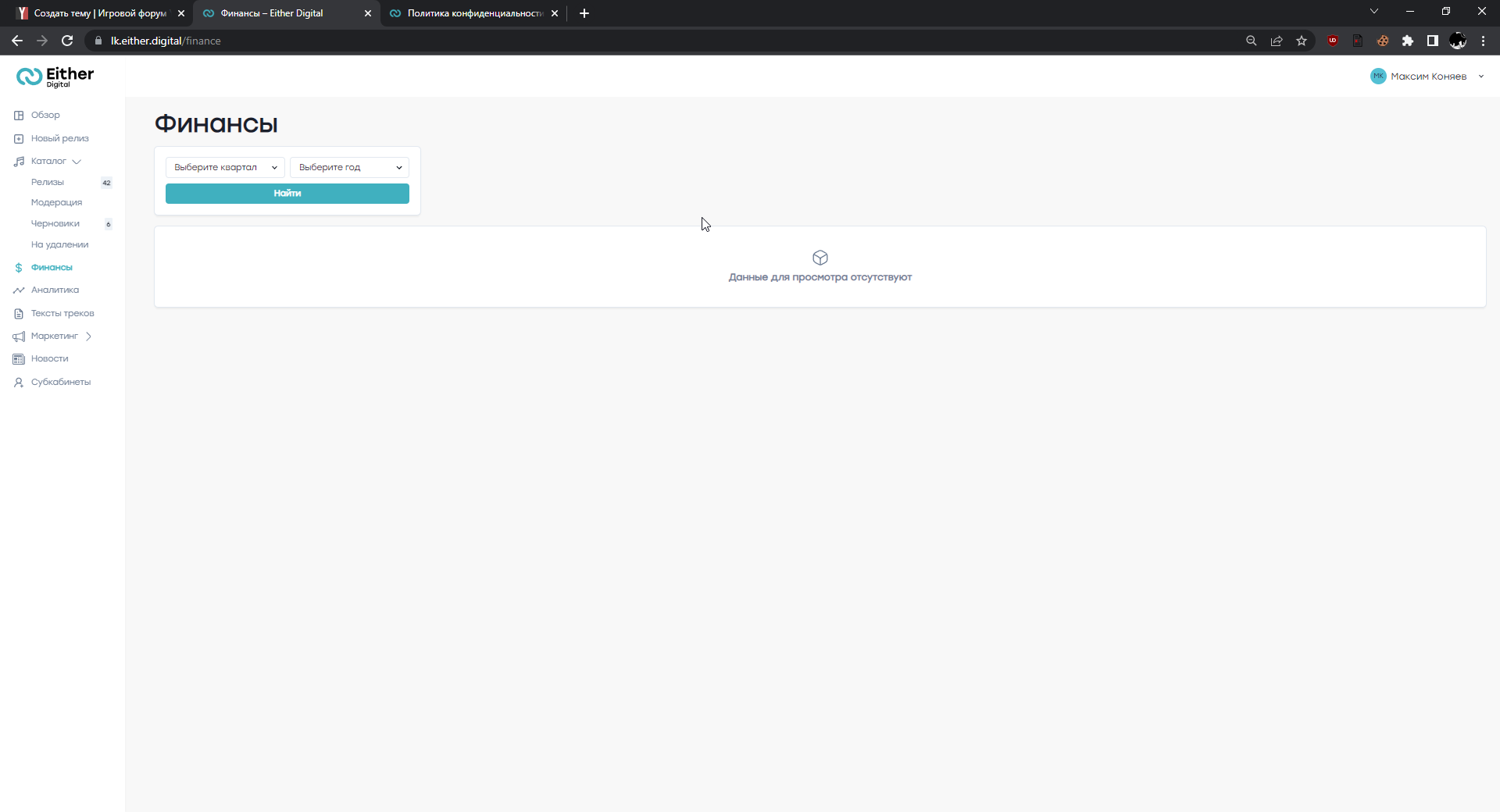Viewport: 1500px width, 812px height.
Task: Open the Обзор dashboard icon
Action: [x=19, y=116]
